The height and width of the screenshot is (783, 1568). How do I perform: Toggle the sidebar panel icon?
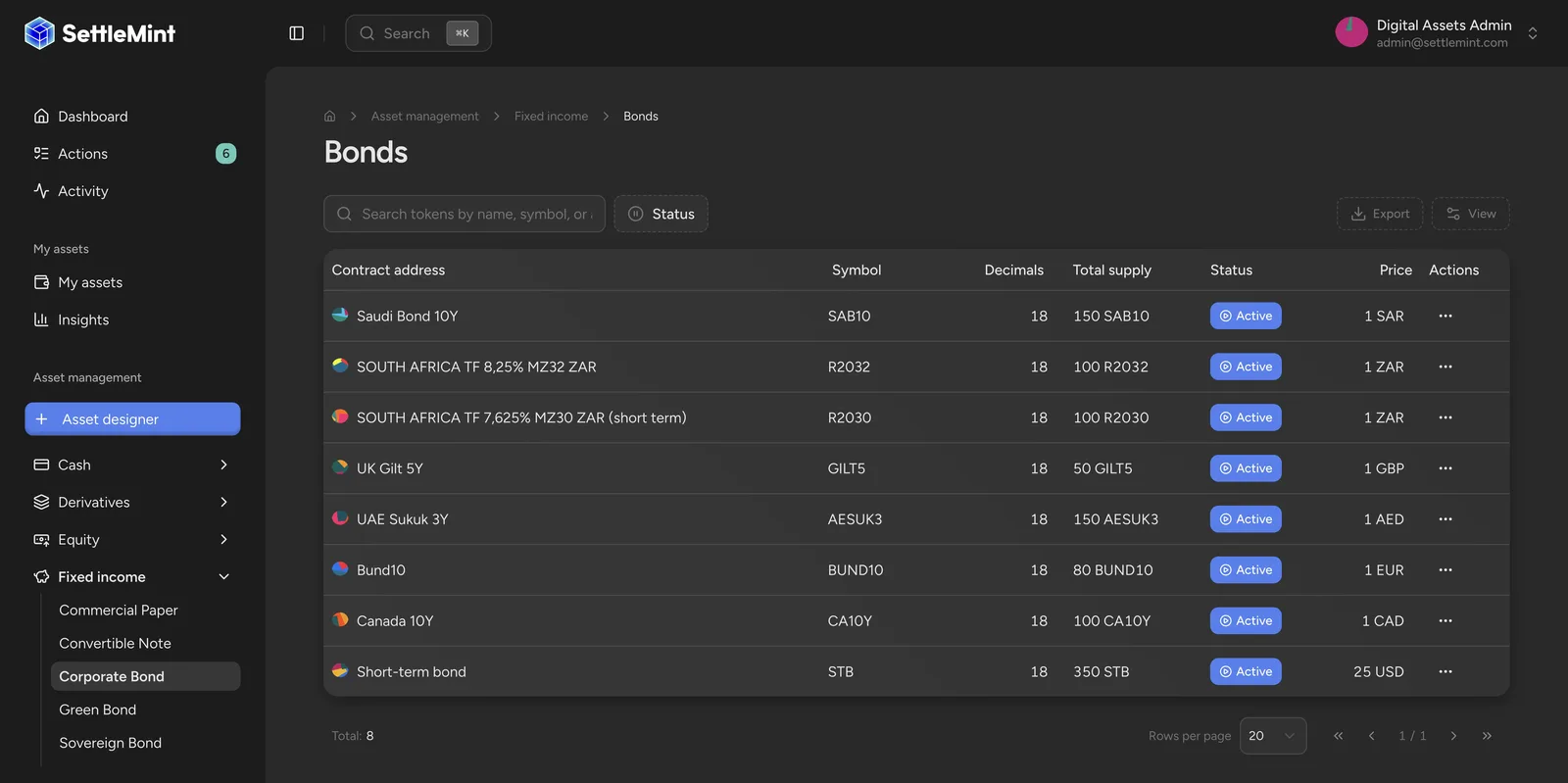point(297,33)
